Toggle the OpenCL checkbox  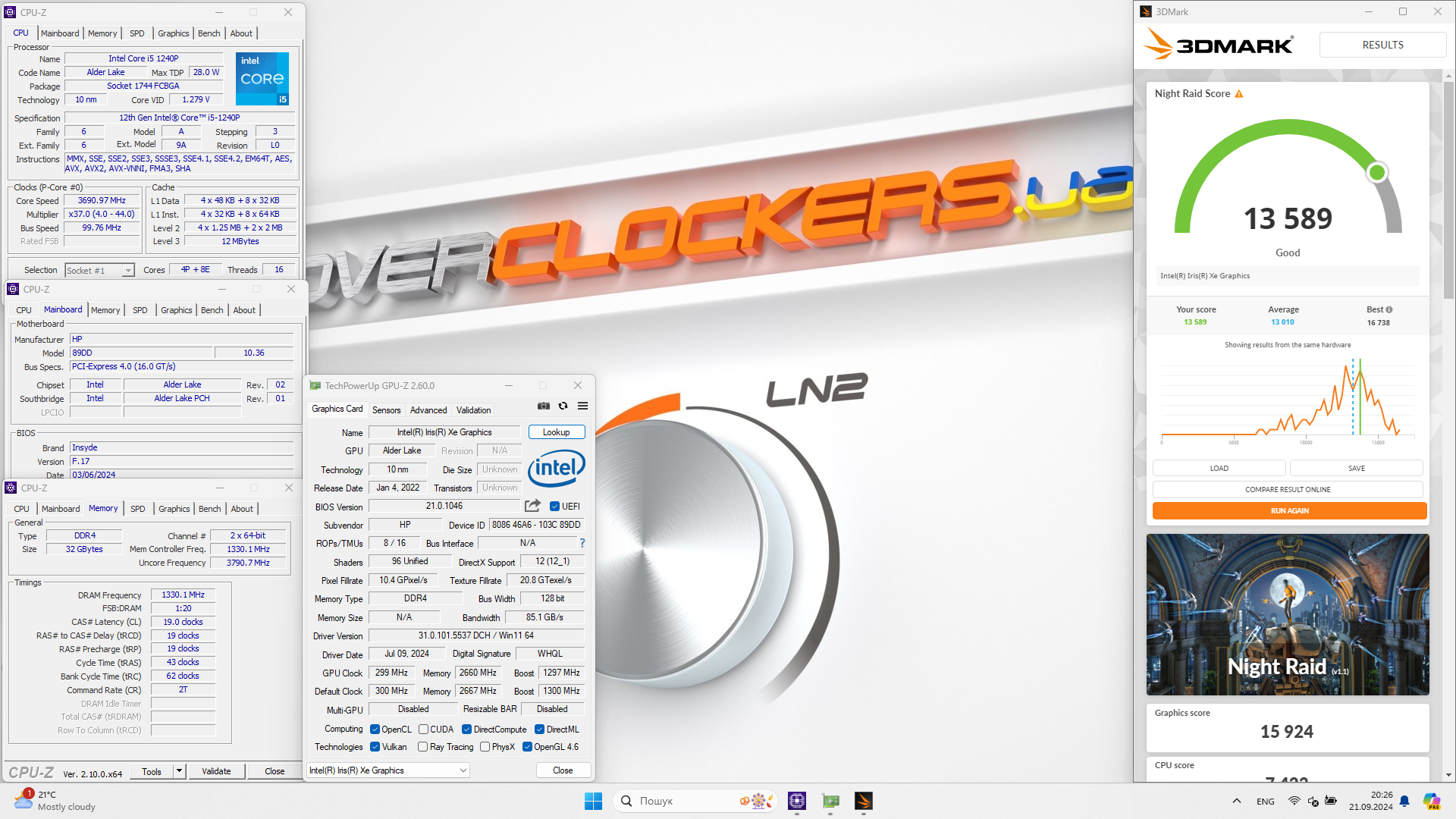375,730
